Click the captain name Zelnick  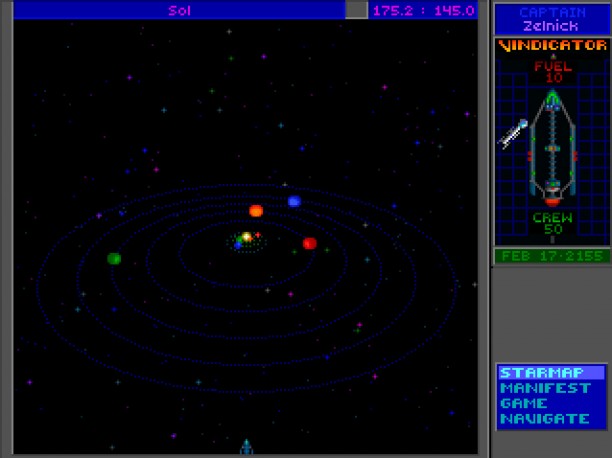click(x=550, y=26)
